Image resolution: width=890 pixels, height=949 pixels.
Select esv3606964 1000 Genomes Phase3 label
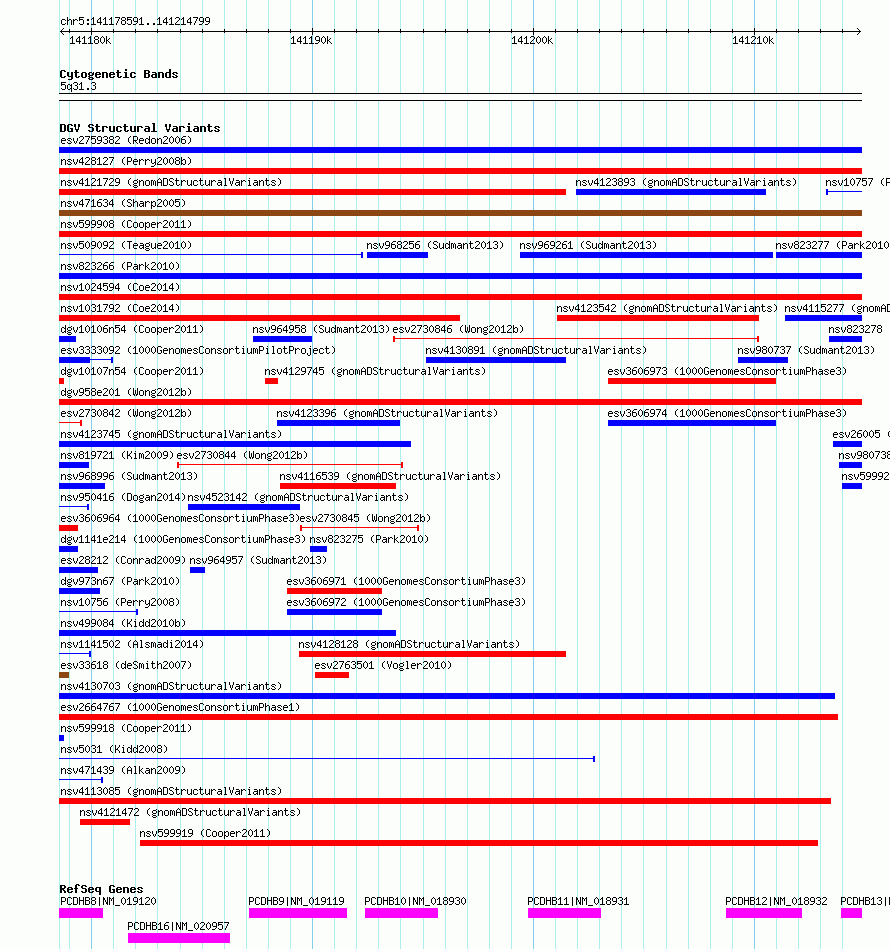point(180,519)
